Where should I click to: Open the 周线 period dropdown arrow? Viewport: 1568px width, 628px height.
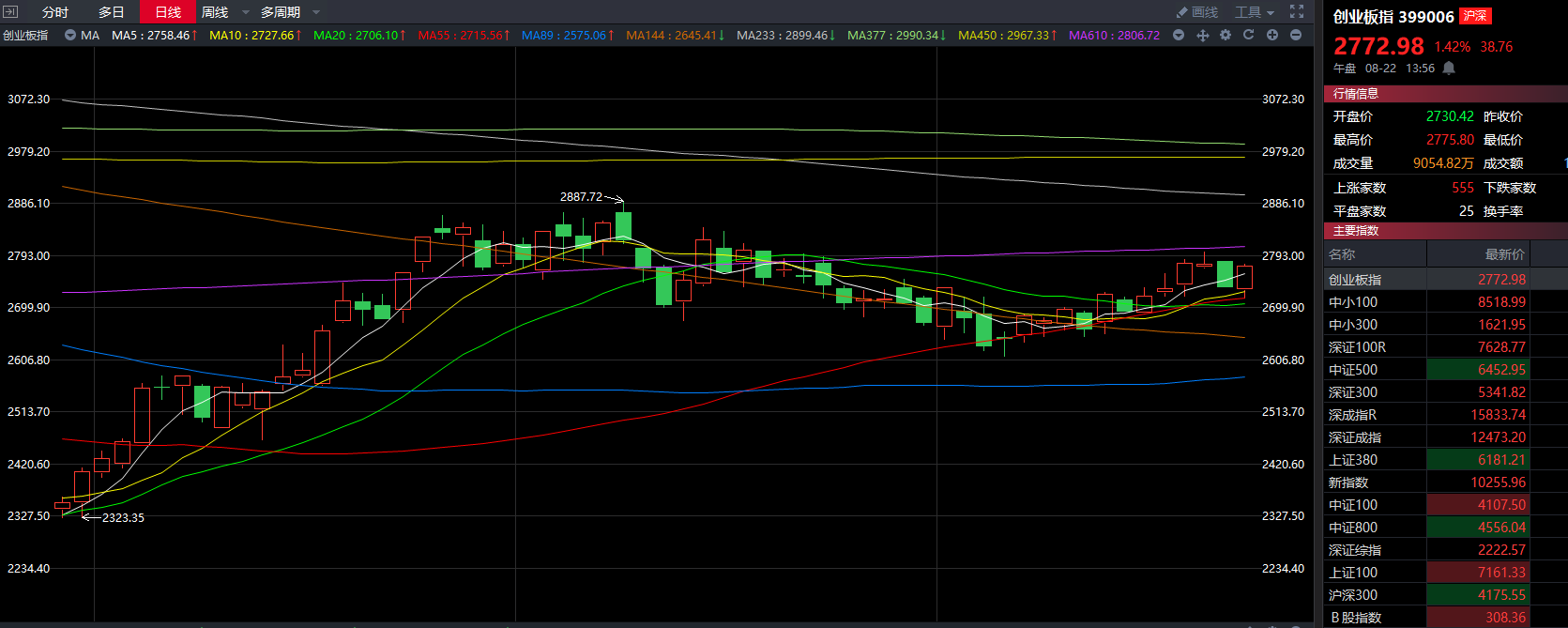246,12
